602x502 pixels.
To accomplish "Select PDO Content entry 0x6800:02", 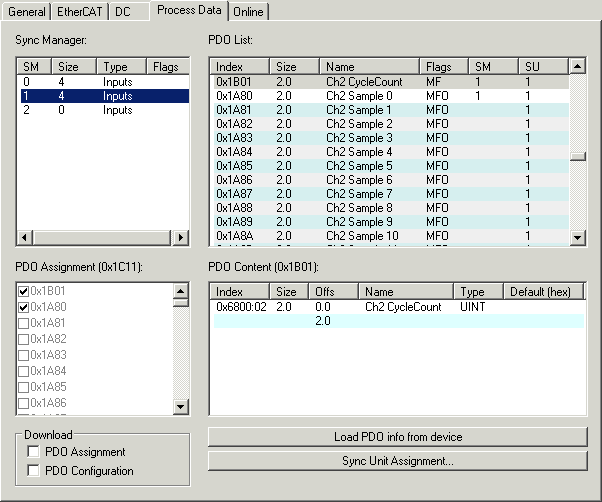I will pos(399,307).
